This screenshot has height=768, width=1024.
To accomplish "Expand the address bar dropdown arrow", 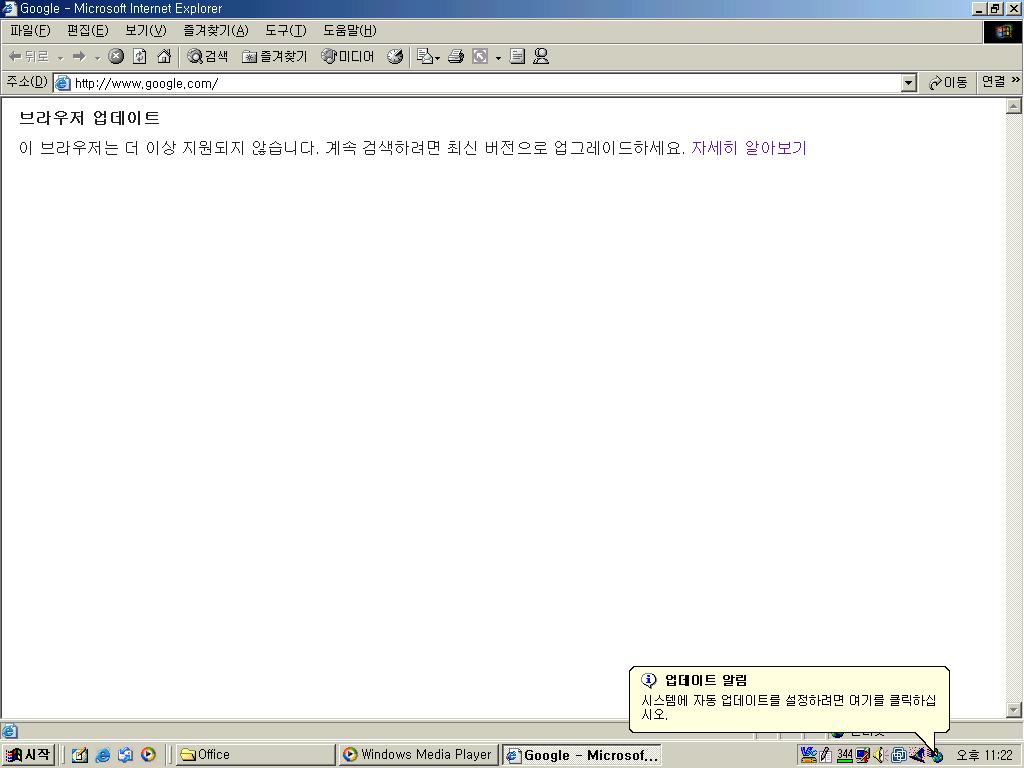I will 908,83.
